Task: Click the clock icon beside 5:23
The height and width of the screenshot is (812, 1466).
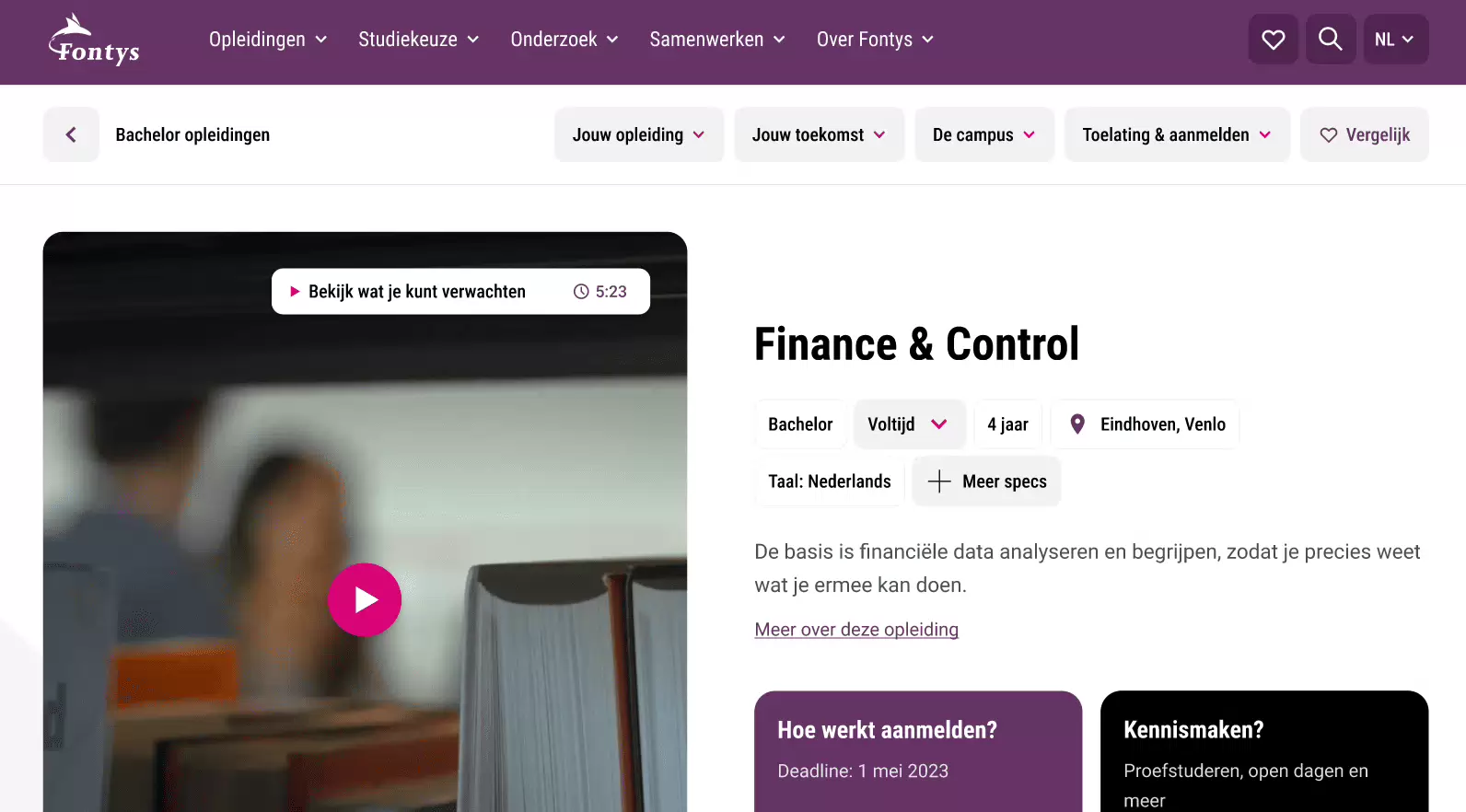Action: 581,292
